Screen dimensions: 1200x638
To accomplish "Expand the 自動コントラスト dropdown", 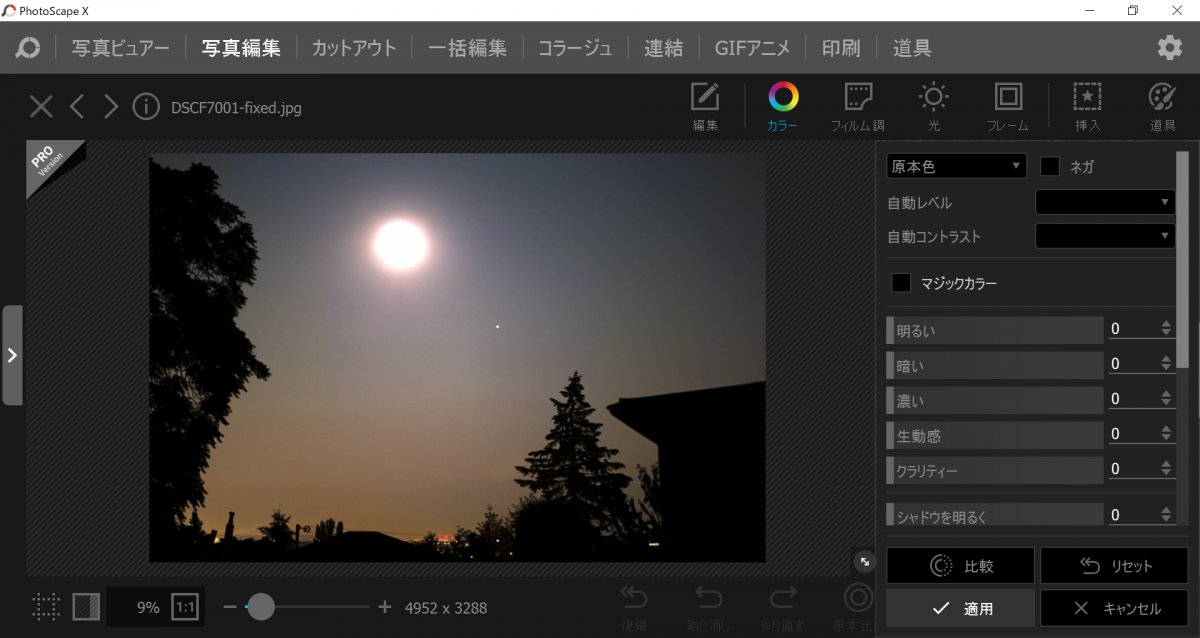I will (x=1104, y=237).
